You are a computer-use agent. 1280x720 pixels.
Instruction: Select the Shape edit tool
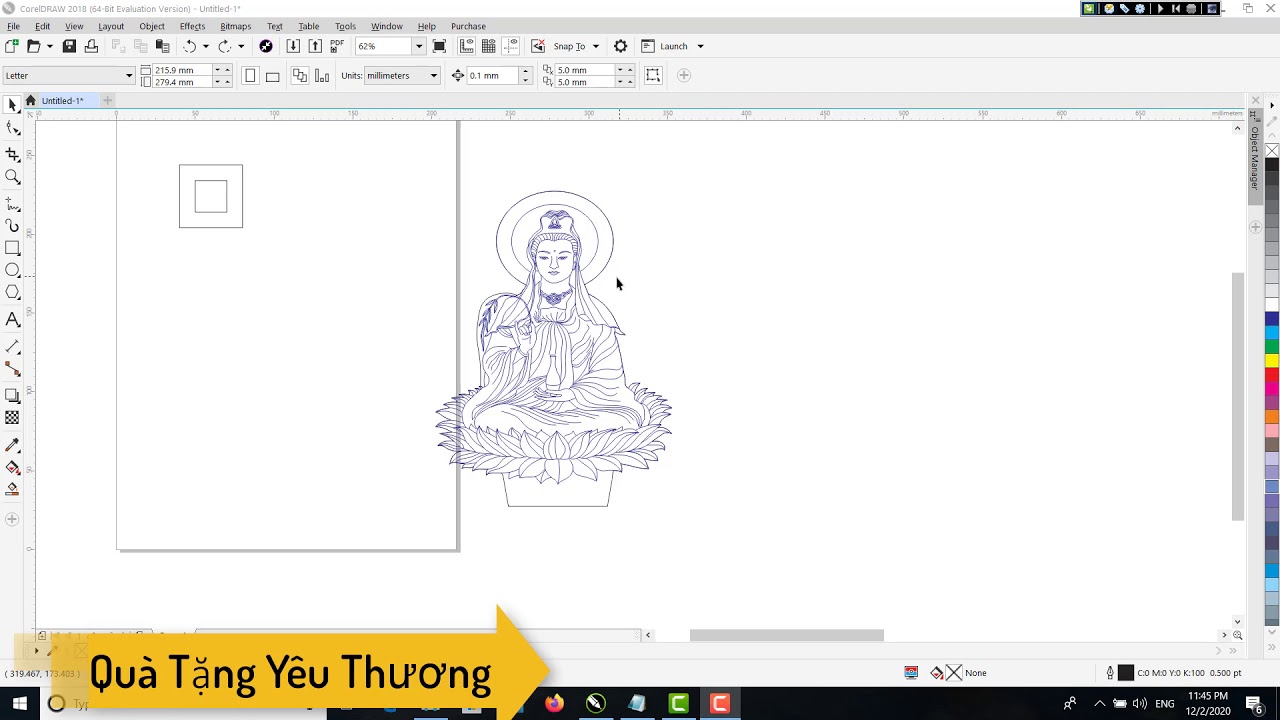(12, 128)
